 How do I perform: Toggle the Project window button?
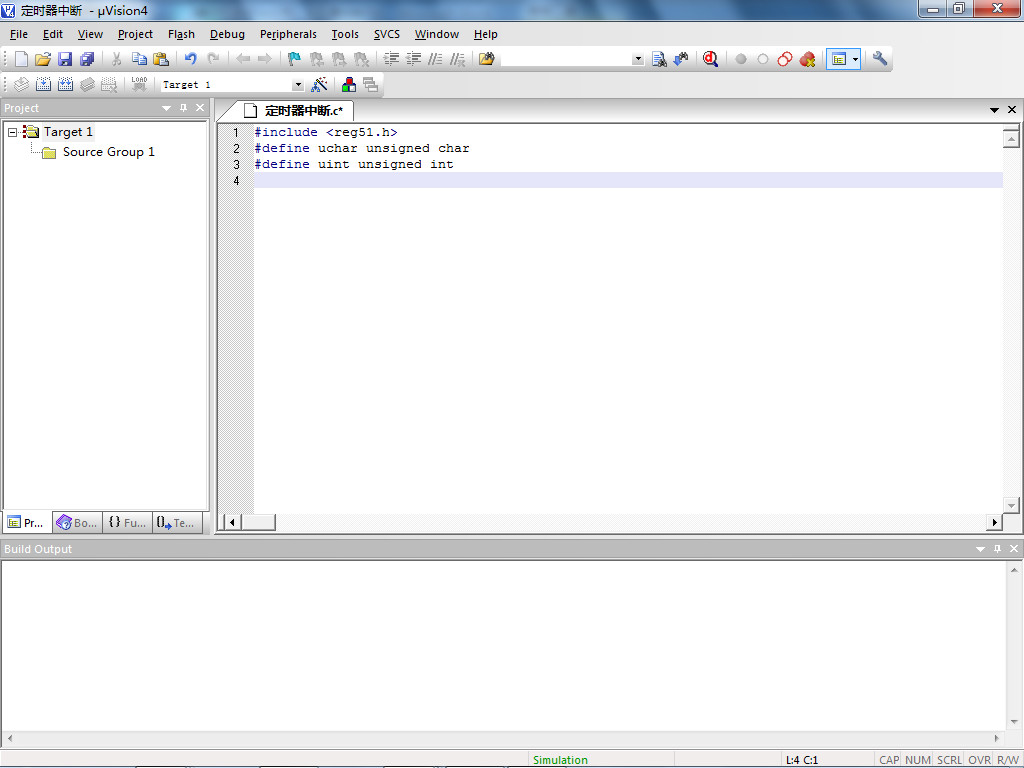pos(839,59)
